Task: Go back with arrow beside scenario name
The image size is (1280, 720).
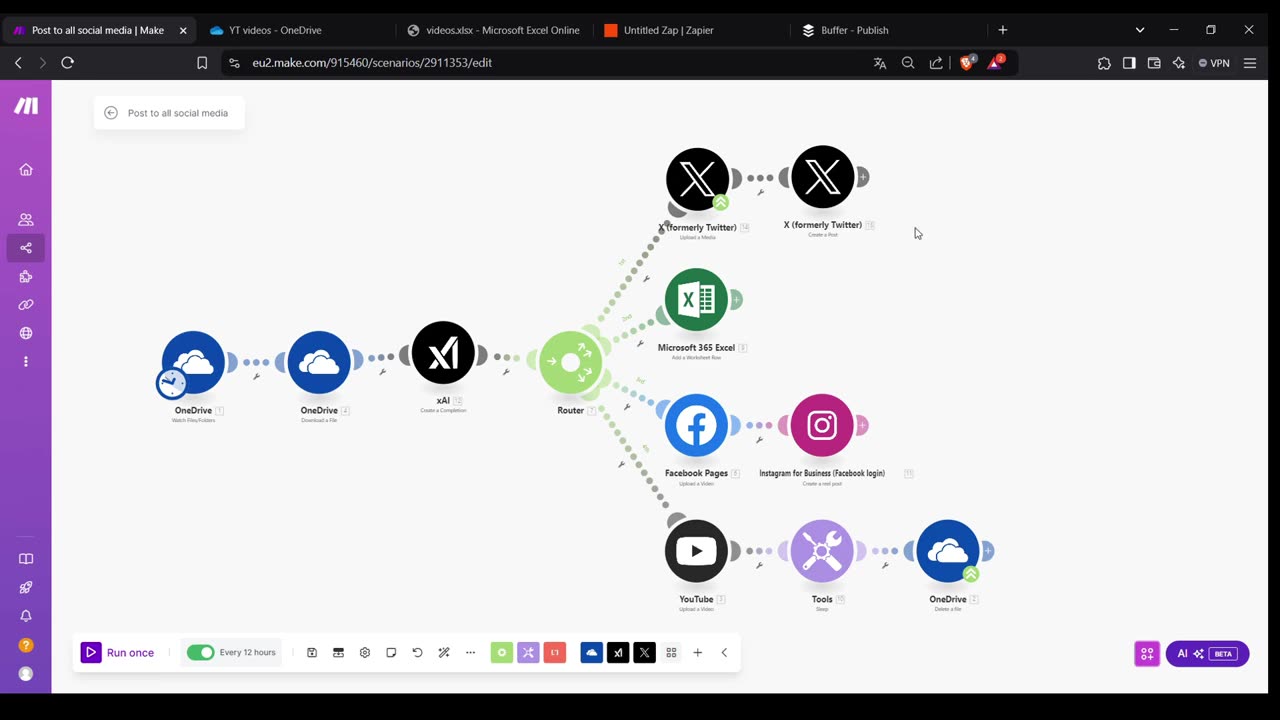Action: coord(111,113)
